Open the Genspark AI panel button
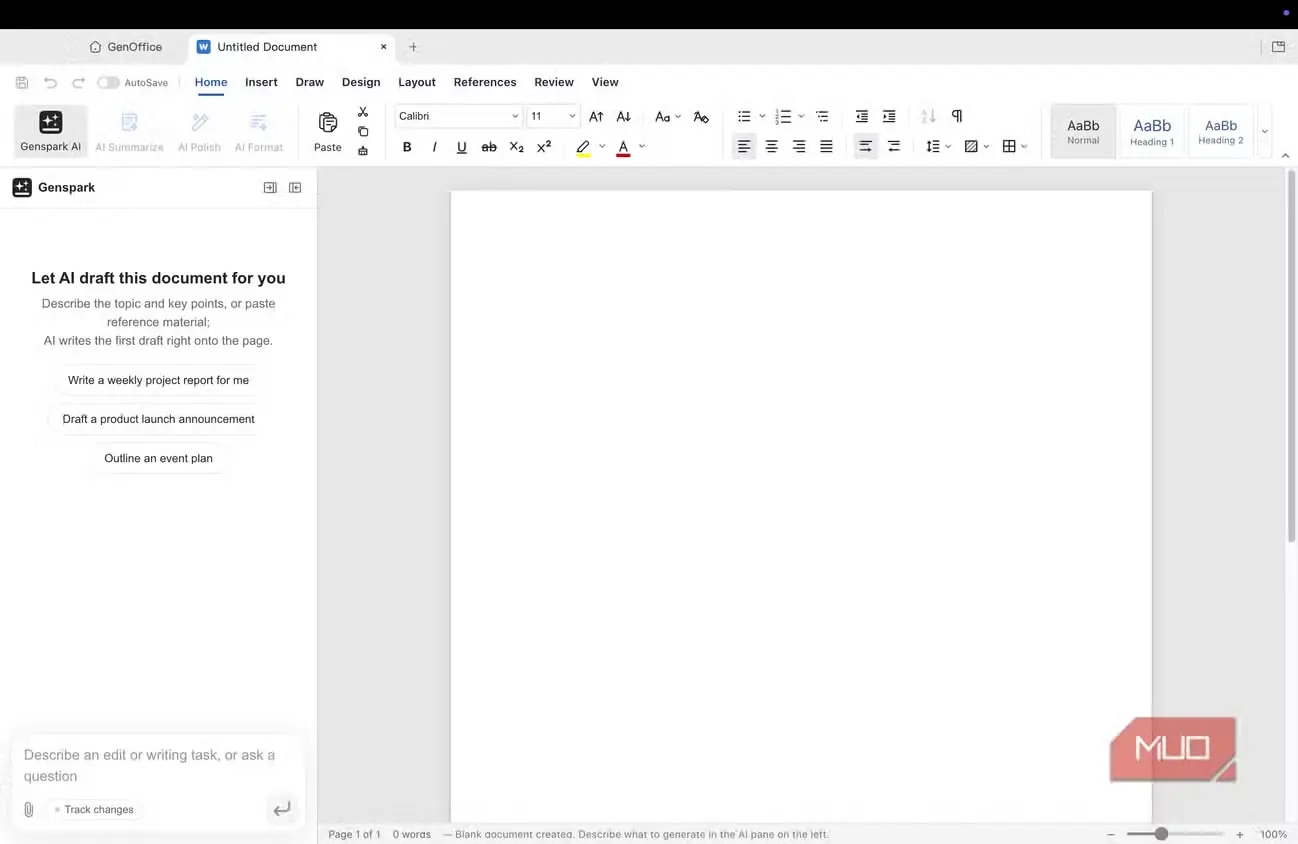 click(51, 131)
